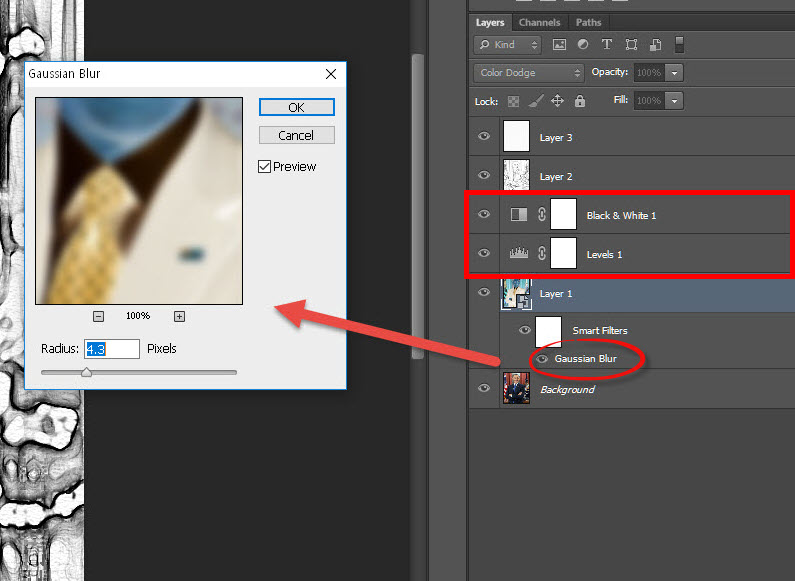Select the Background layer name
Viewport: 795px width, 581px height.
point(567,390)
